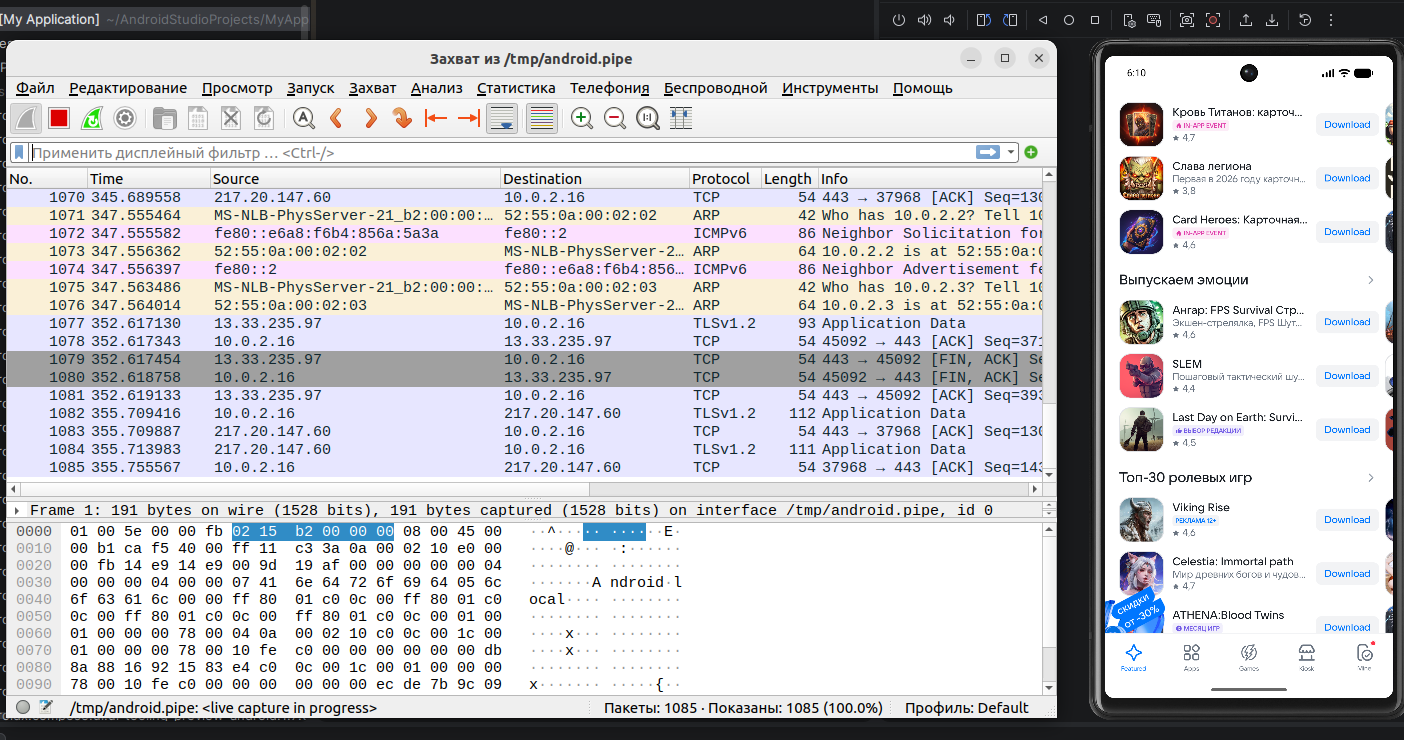Open the Анализ menu
The width and height of the screenshot is (1404, 740).
(x=436, y=88)
